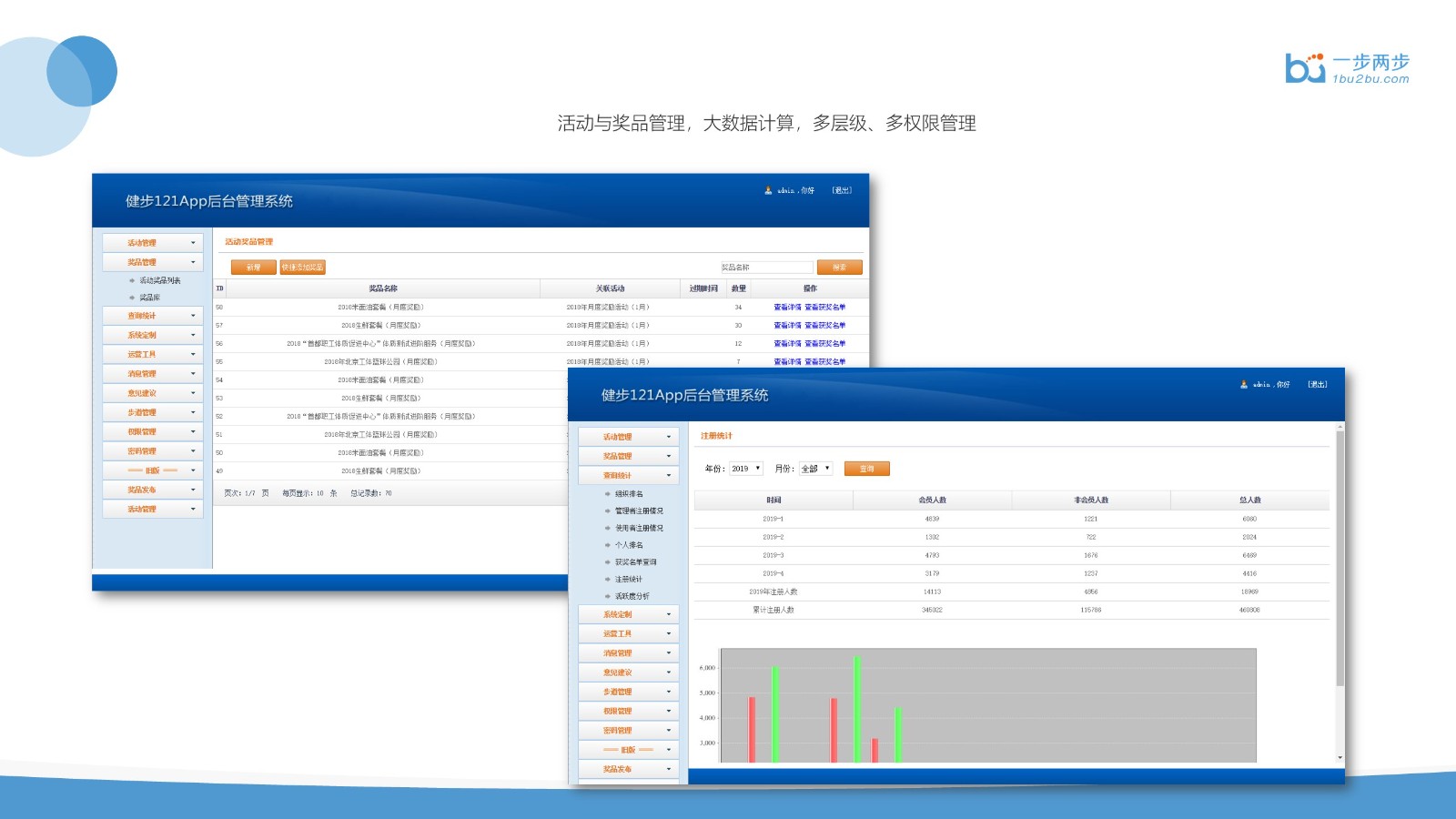Click the 一步两步 logo
Image resolution: width=1456 pixels, height=819 pixels.
pos(1347,68)
